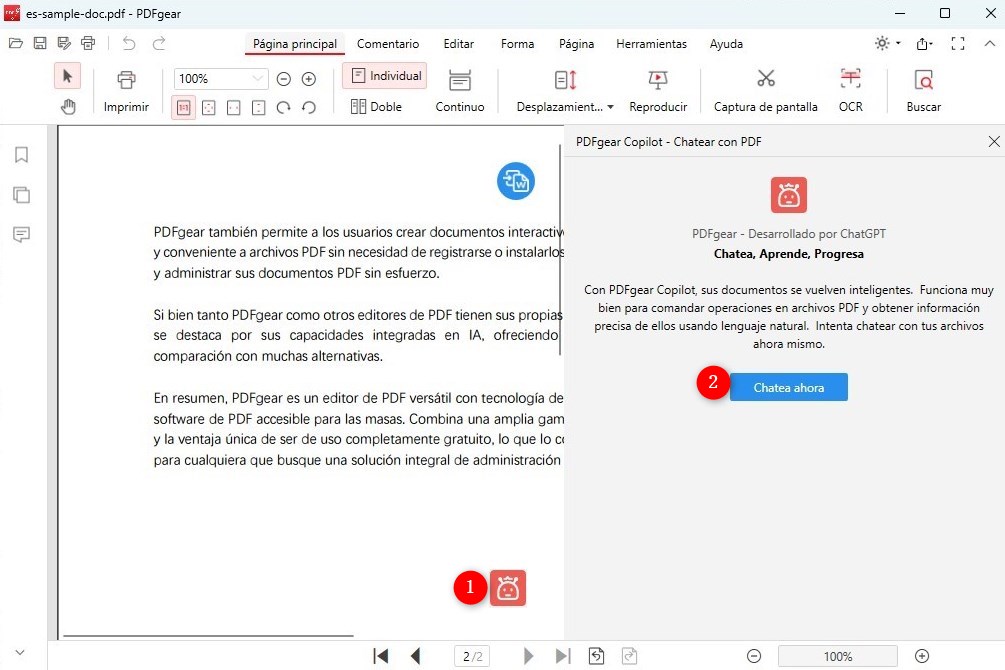Click the document horizontal scrollbar

pyautogui.click(x=208, y=636)
